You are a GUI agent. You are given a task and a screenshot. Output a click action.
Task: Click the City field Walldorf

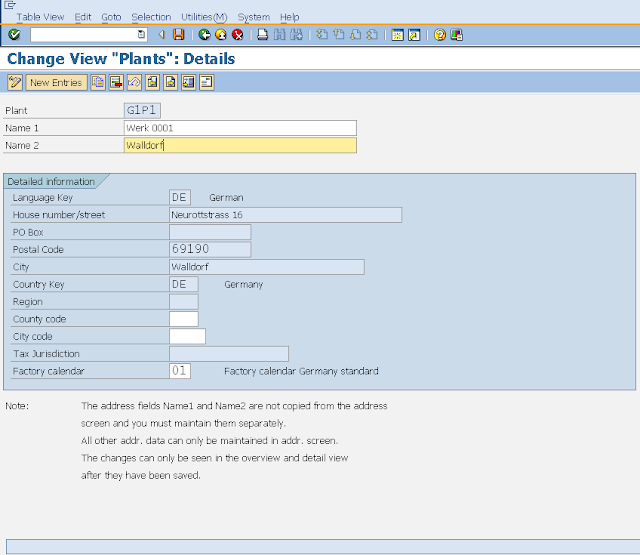pos(267,267)
